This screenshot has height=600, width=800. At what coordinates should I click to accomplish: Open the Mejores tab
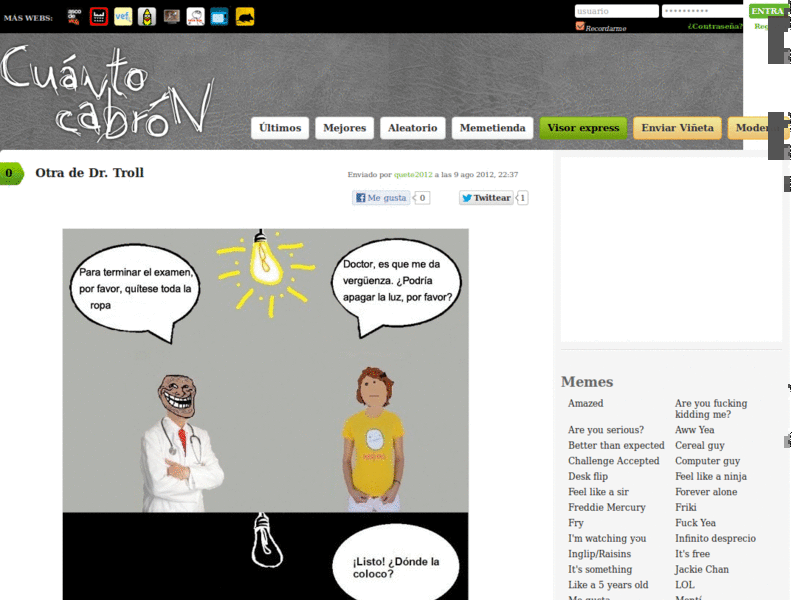point(344,128)
